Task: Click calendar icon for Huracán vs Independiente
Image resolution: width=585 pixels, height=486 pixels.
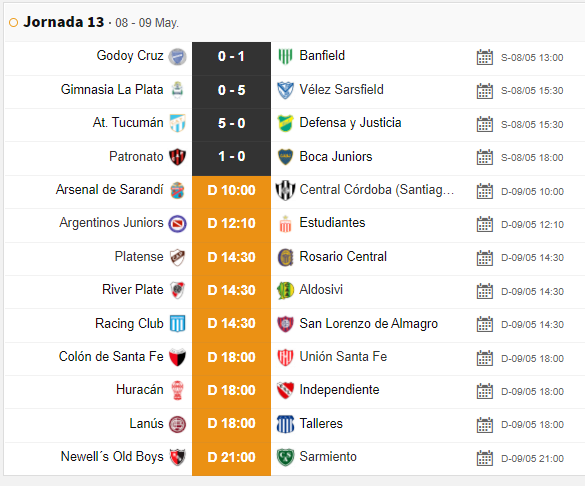Action: pos(485,391)
